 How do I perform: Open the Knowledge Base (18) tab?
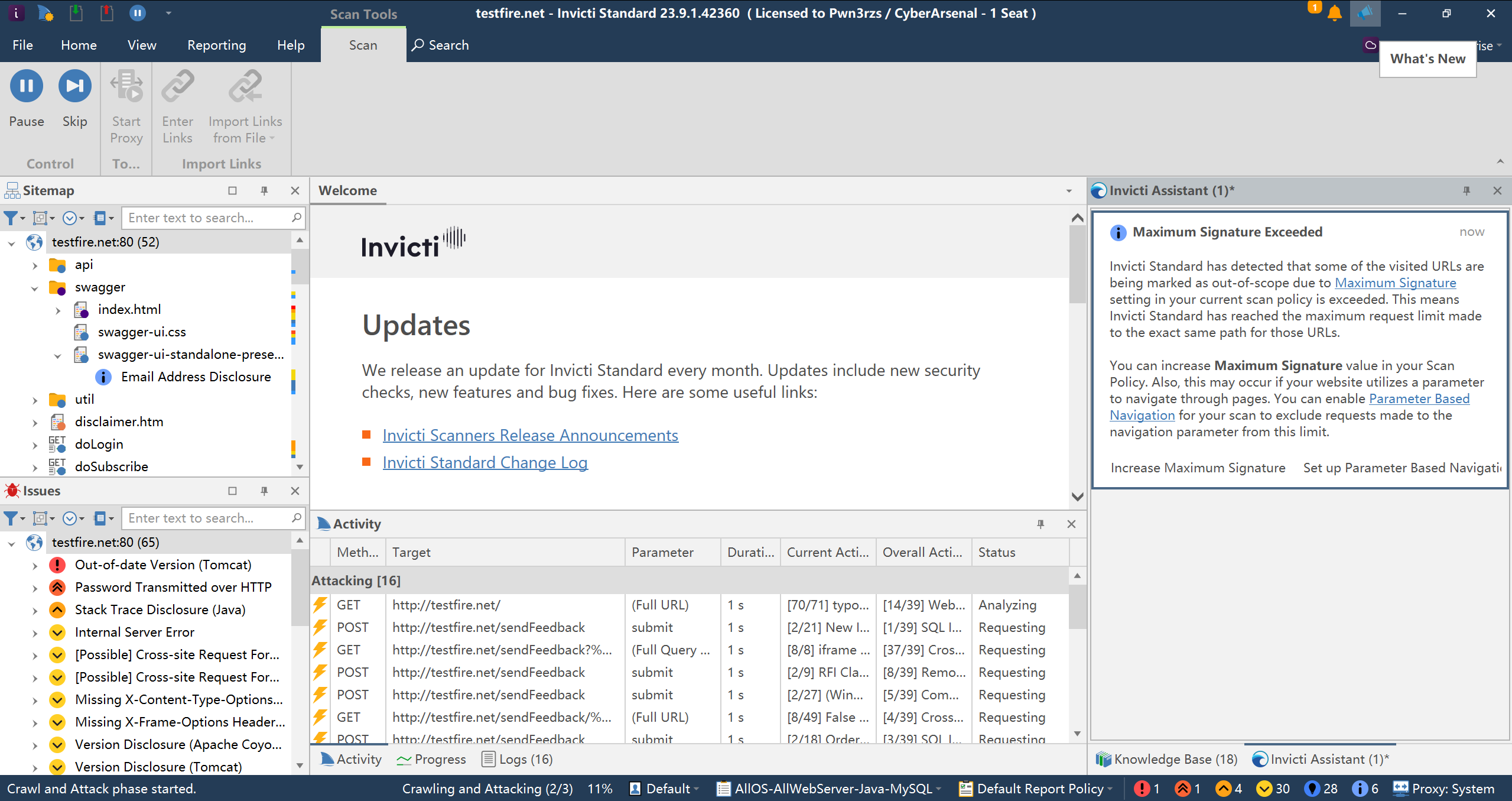point(1166,759)
